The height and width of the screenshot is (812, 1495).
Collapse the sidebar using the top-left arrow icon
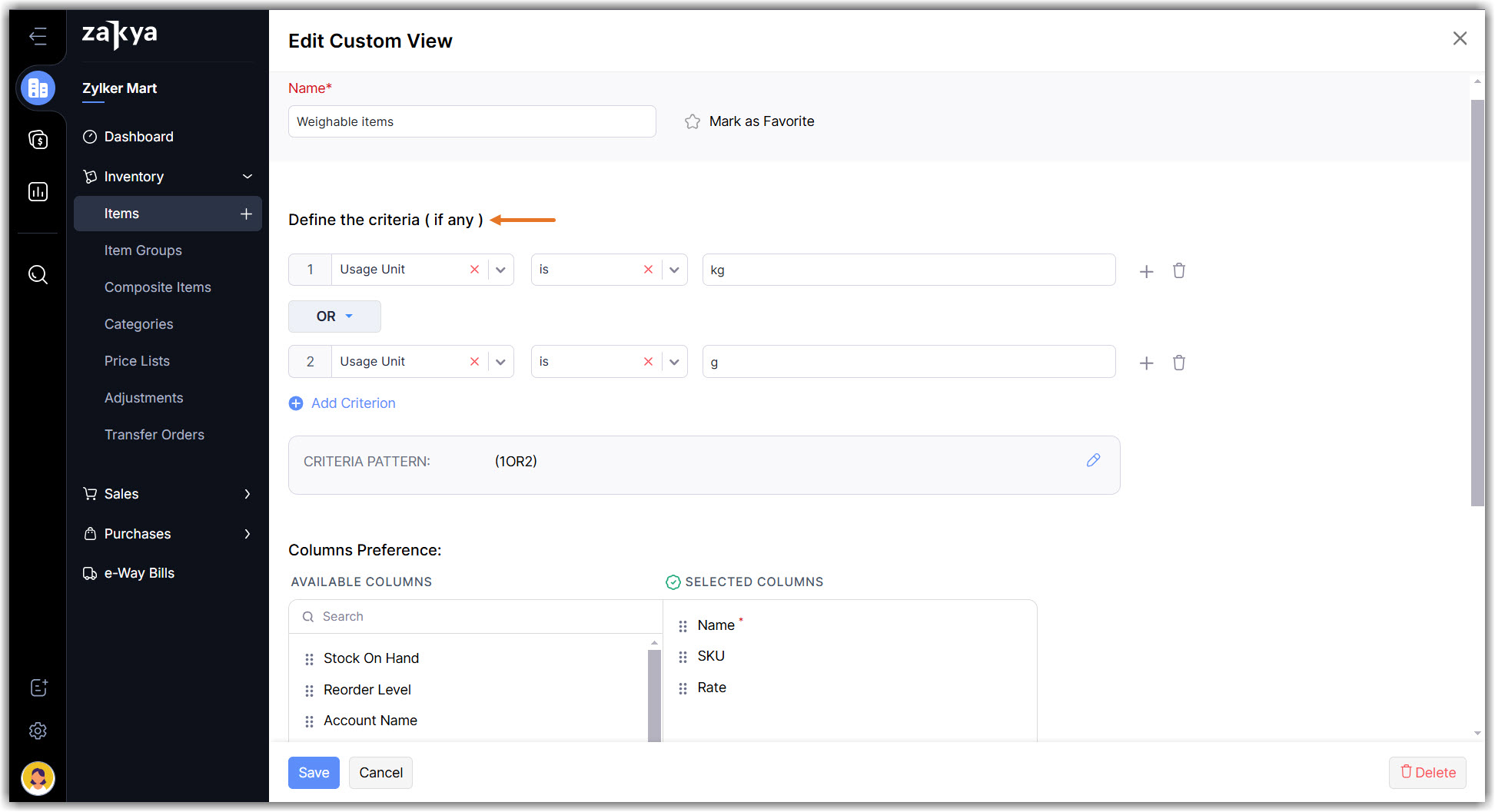(38, 36)
